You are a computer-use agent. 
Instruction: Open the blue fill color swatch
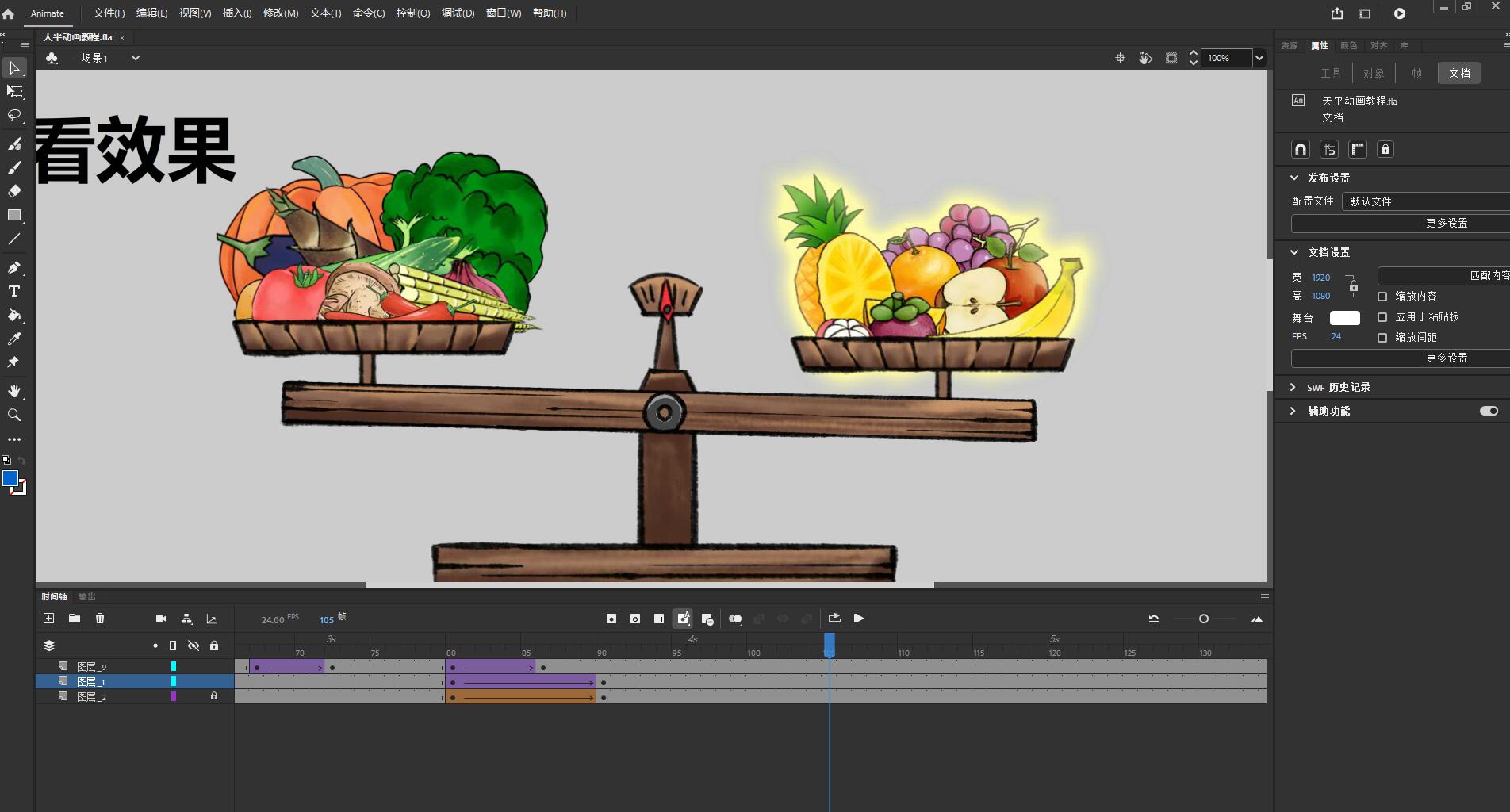10,478
